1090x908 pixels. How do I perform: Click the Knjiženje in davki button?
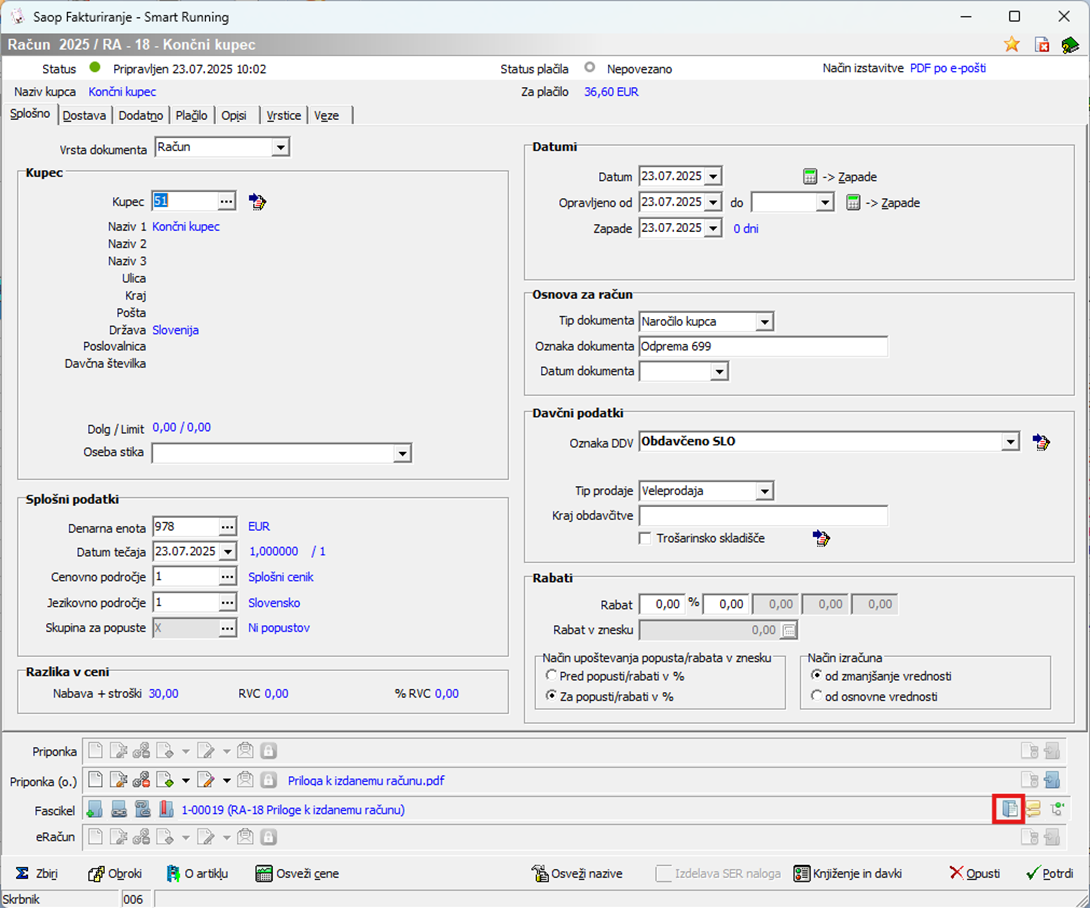point(848,873)
